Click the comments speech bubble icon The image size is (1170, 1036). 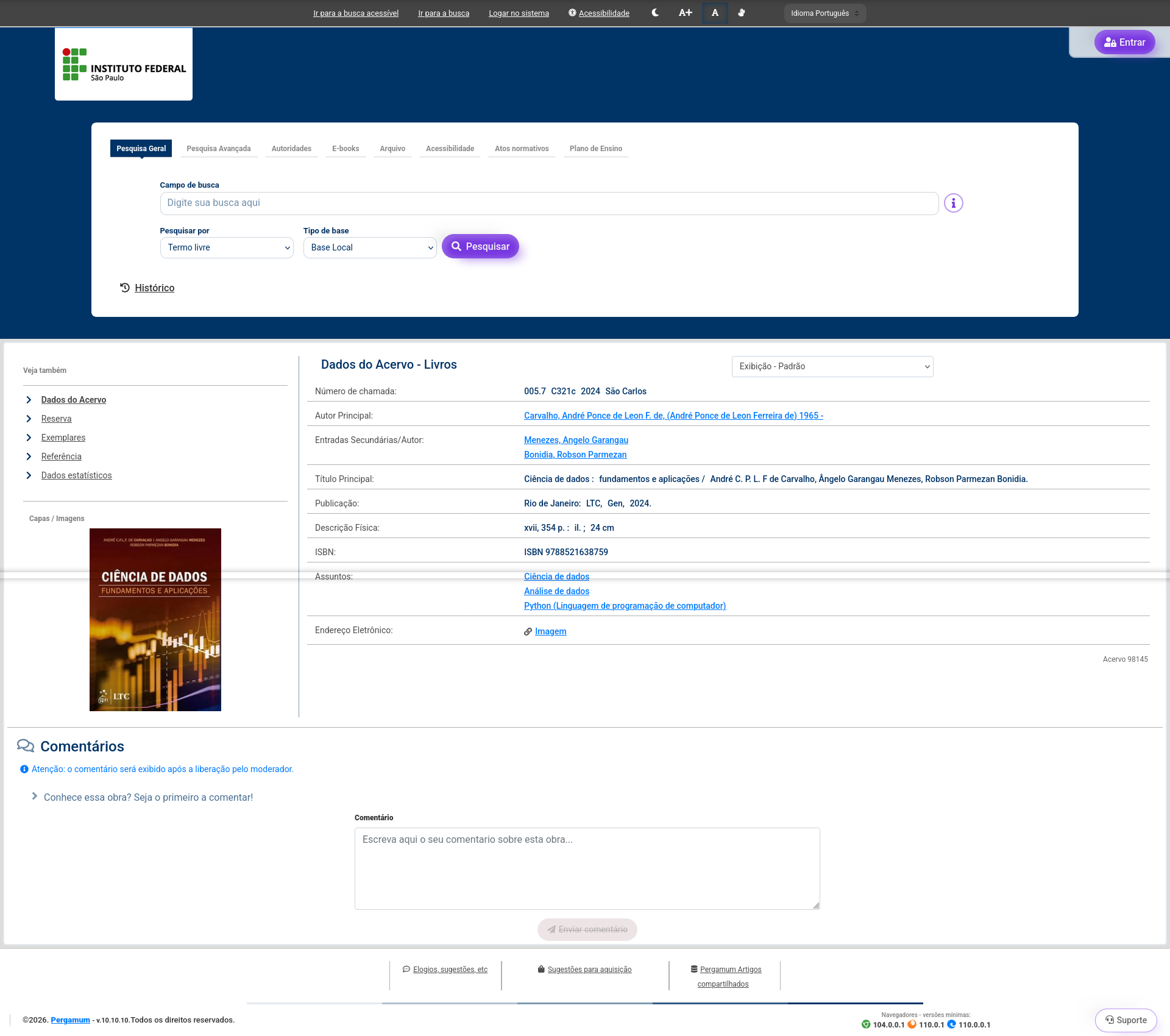26,746
